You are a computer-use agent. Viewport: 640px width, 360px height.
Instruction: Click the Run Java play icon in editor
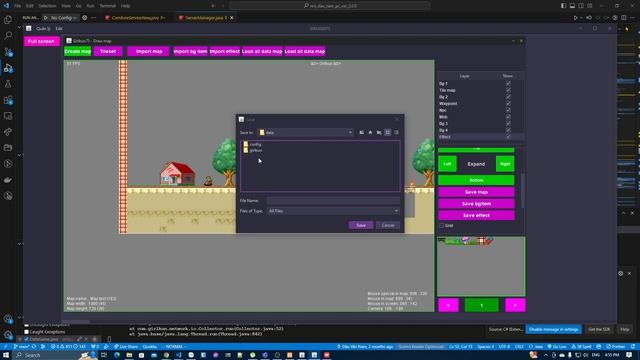(x=575, y=18)
